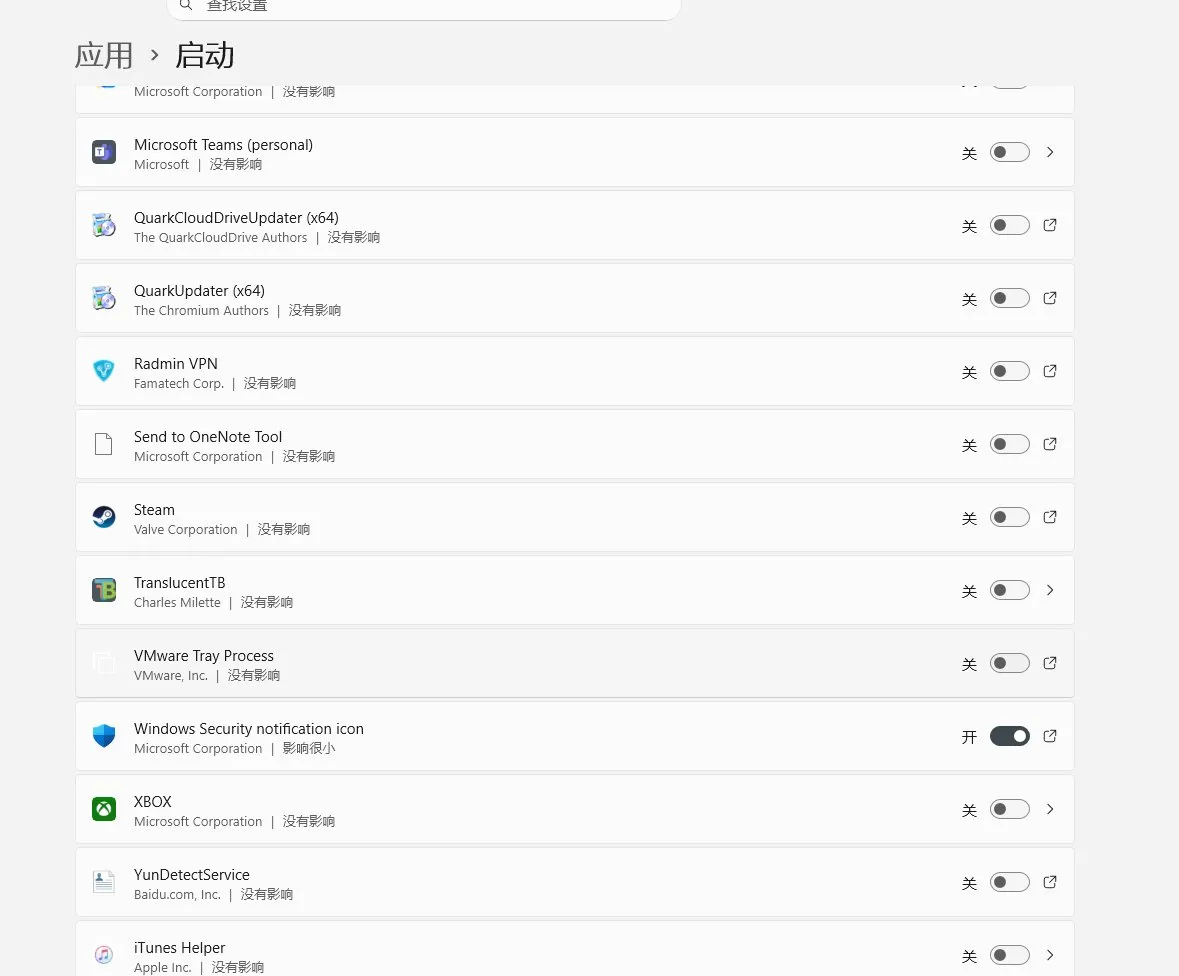The height and width of the screenshot is (976, 1179).
Task: Click the QuarkUpdater (x64) app icon
Action: click(104, 298)
